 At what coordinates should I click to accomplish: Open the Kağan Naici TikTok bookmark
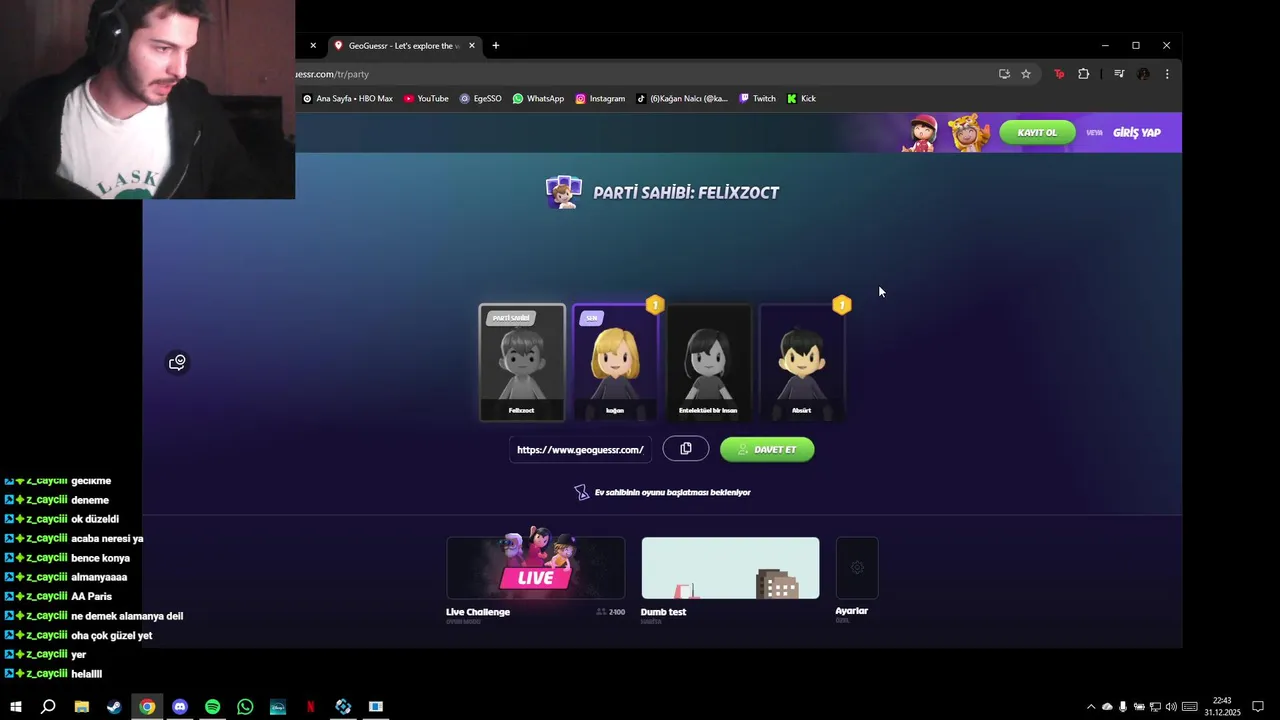point(682,99)
